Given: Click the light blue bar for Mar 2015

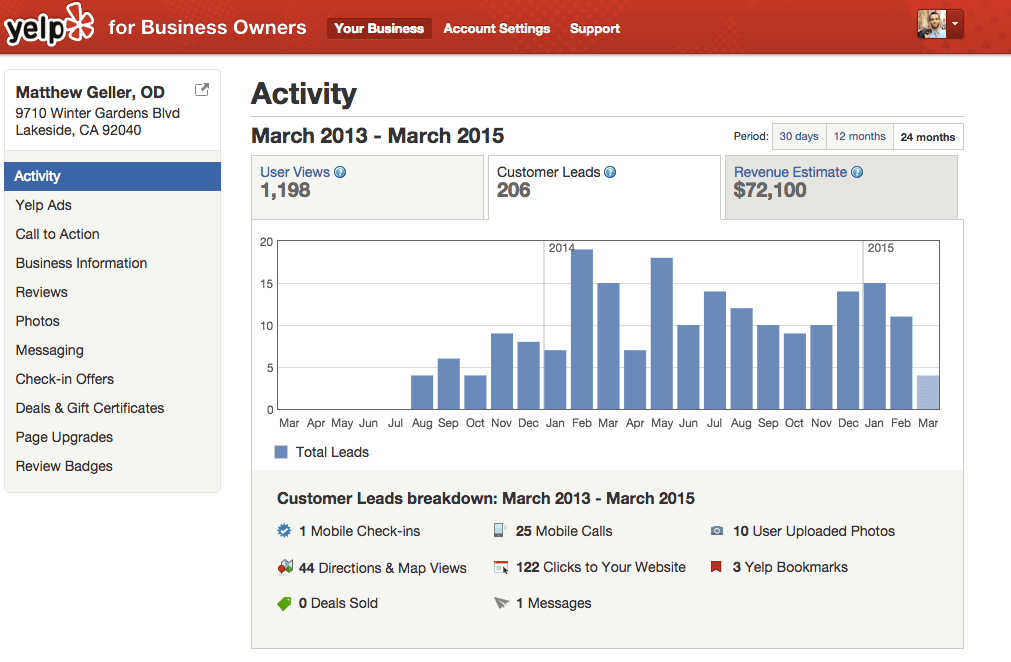Looking at the screenshot, I should tap(928, 393).
